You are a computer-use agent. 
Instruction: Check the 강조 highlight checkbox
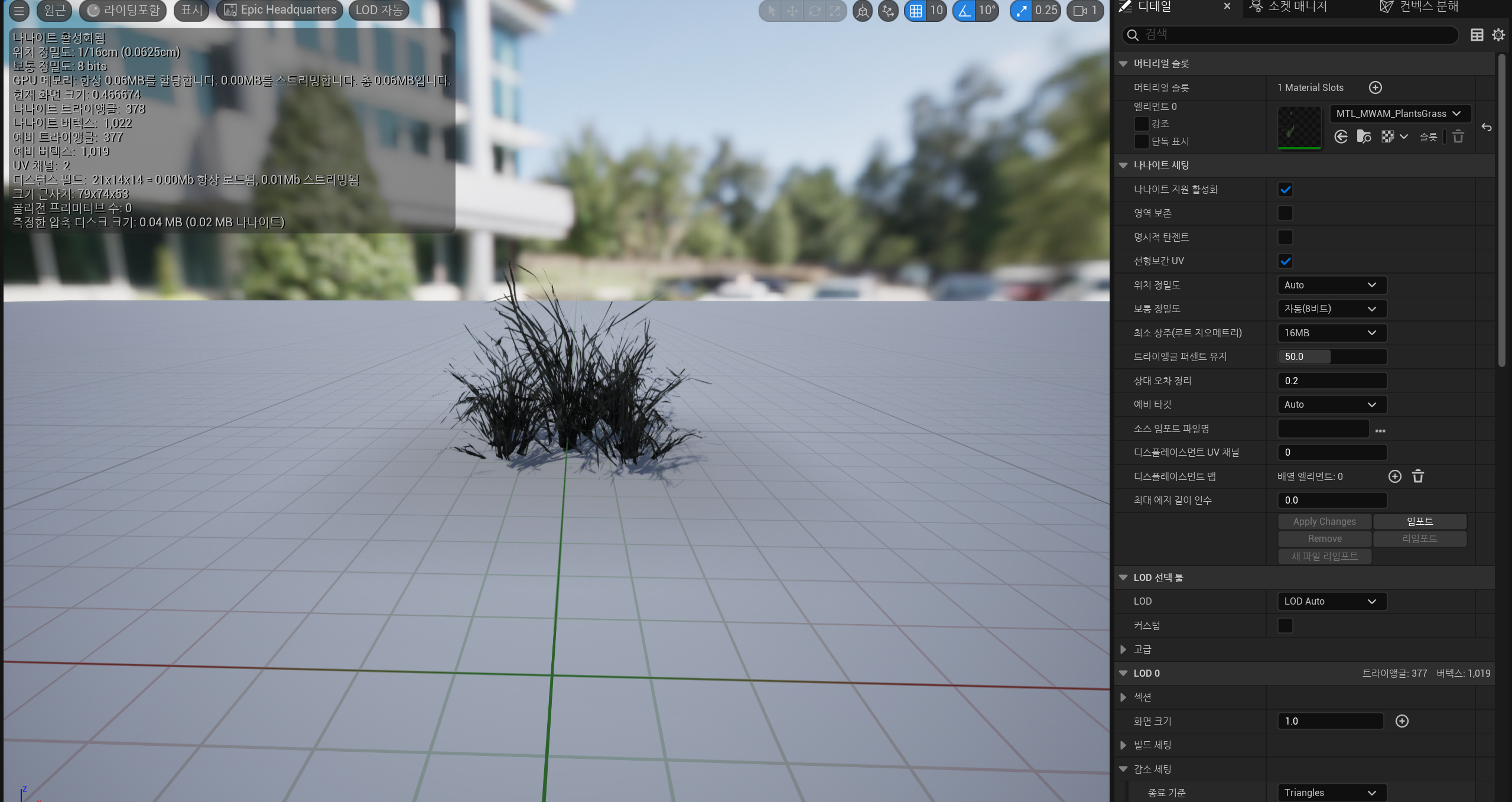pyautogui.click(x=1141, y=124)
